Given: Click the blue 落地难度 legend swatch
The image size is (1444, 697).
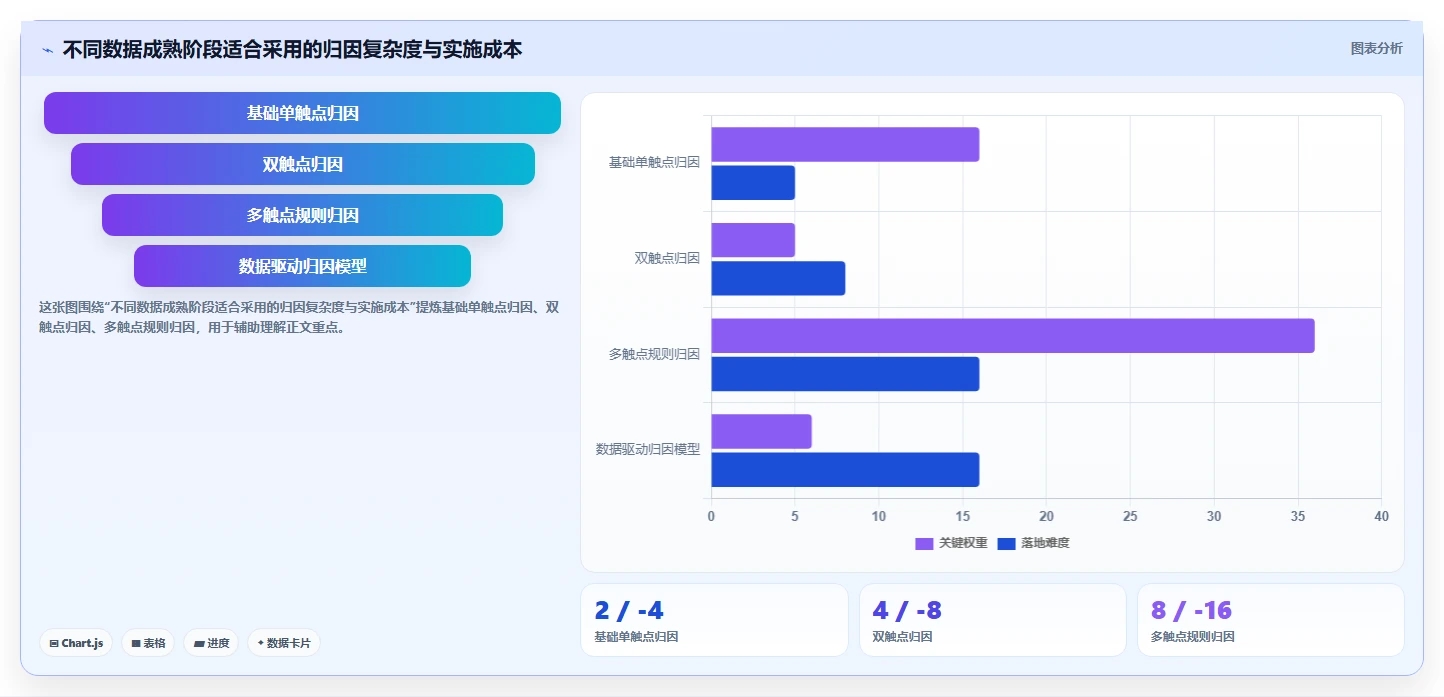Looking at the screenshot, I should [x=1006, y=544].
